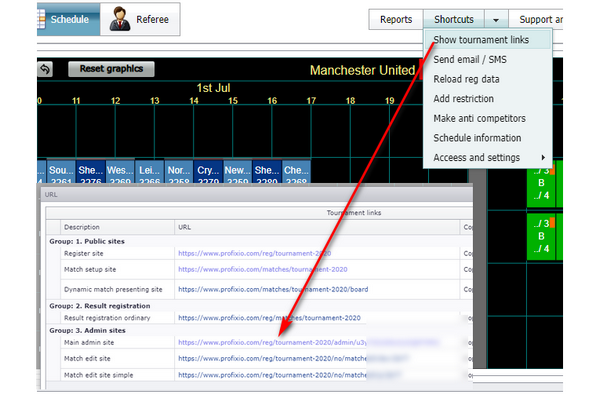Screen dimensions: 600x395
Task: Select the Cry... match block
Action: (208, 172)
